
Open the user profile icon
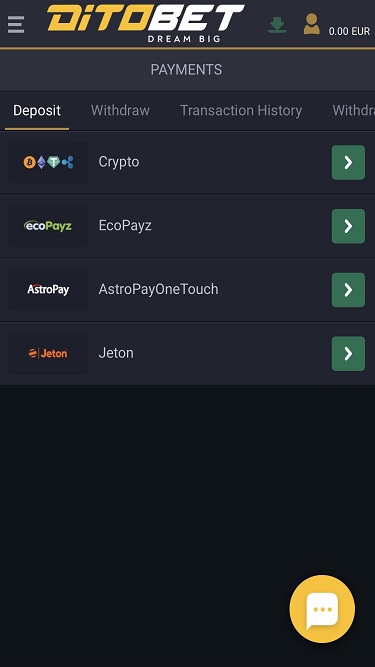point(312,24)
